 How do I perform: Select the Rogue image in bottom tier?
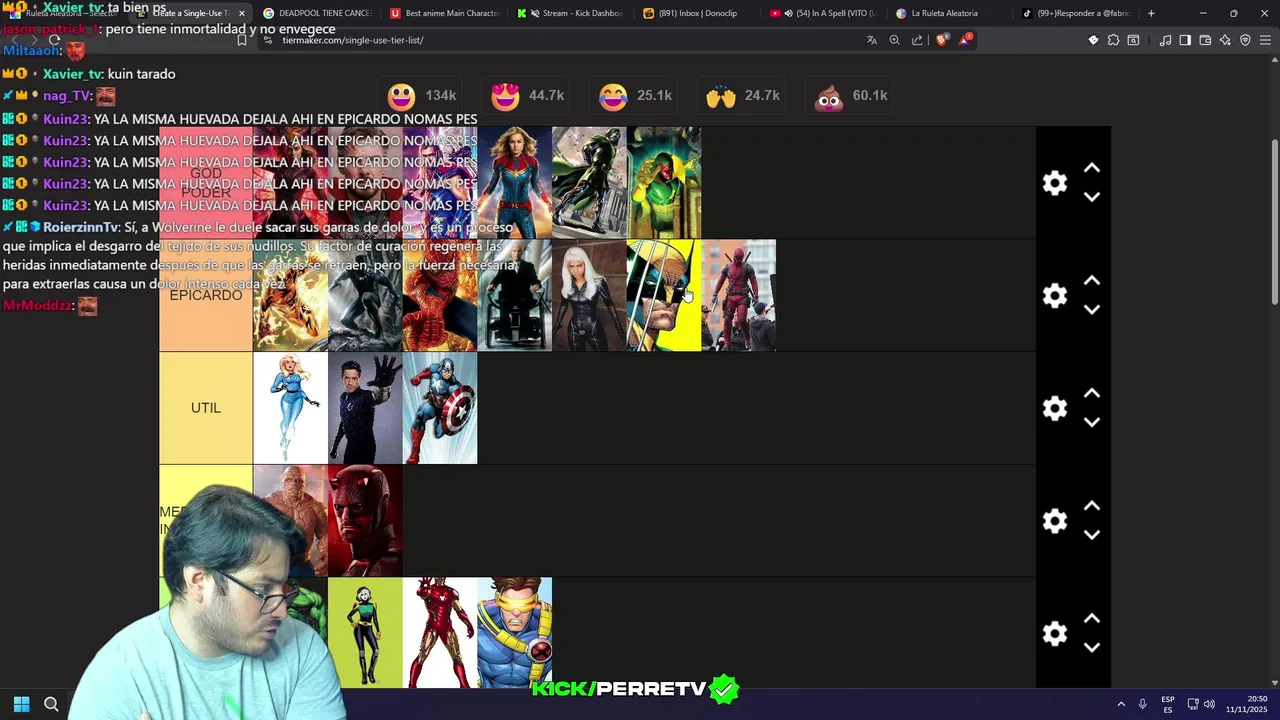tap(365, 633)
